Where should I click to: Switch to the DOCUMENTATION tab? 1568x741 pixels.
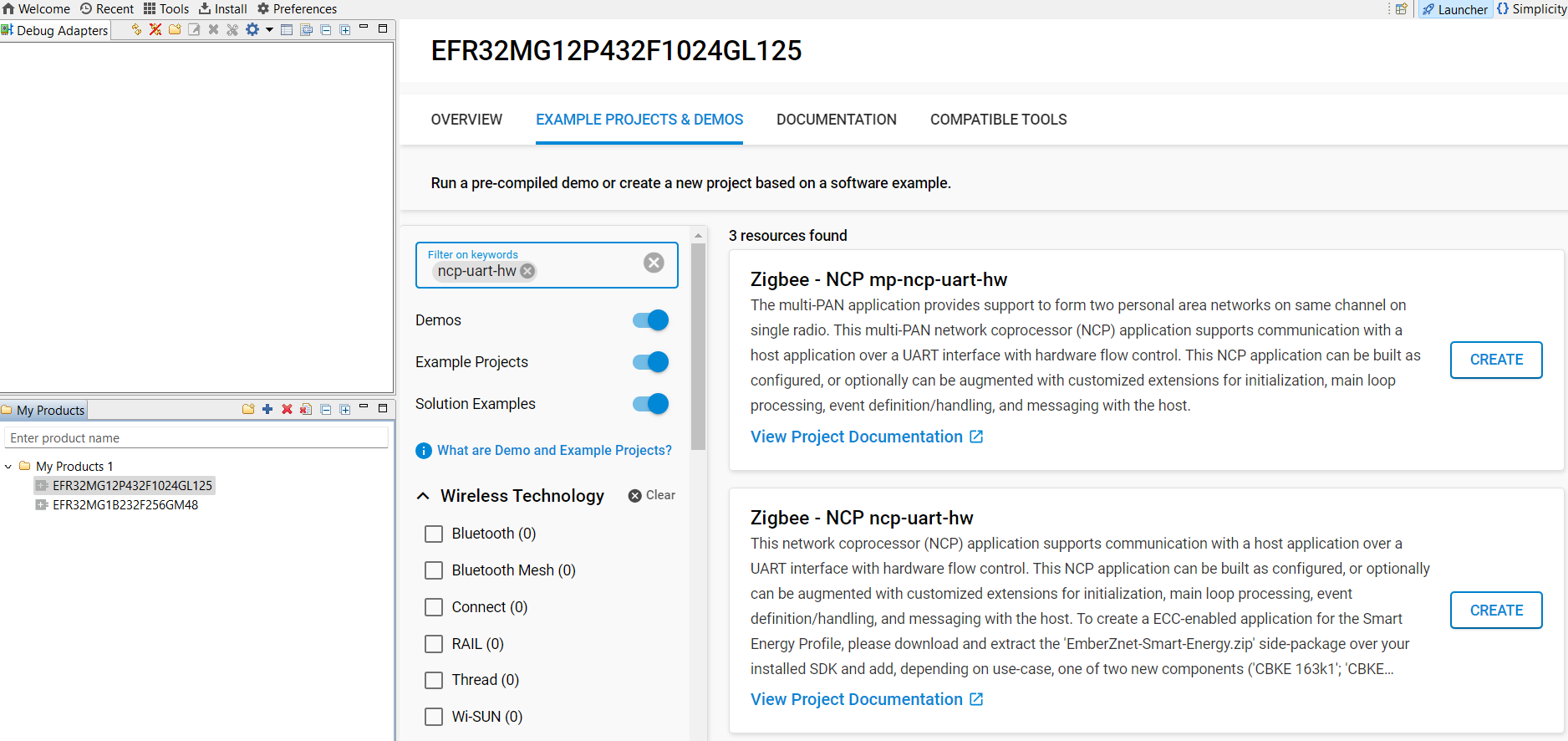837,120
